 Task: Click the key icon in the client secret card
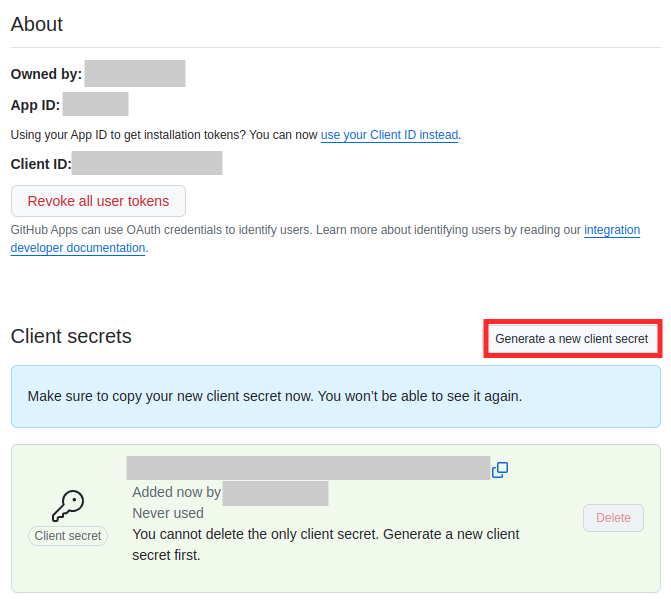point(68,506)
